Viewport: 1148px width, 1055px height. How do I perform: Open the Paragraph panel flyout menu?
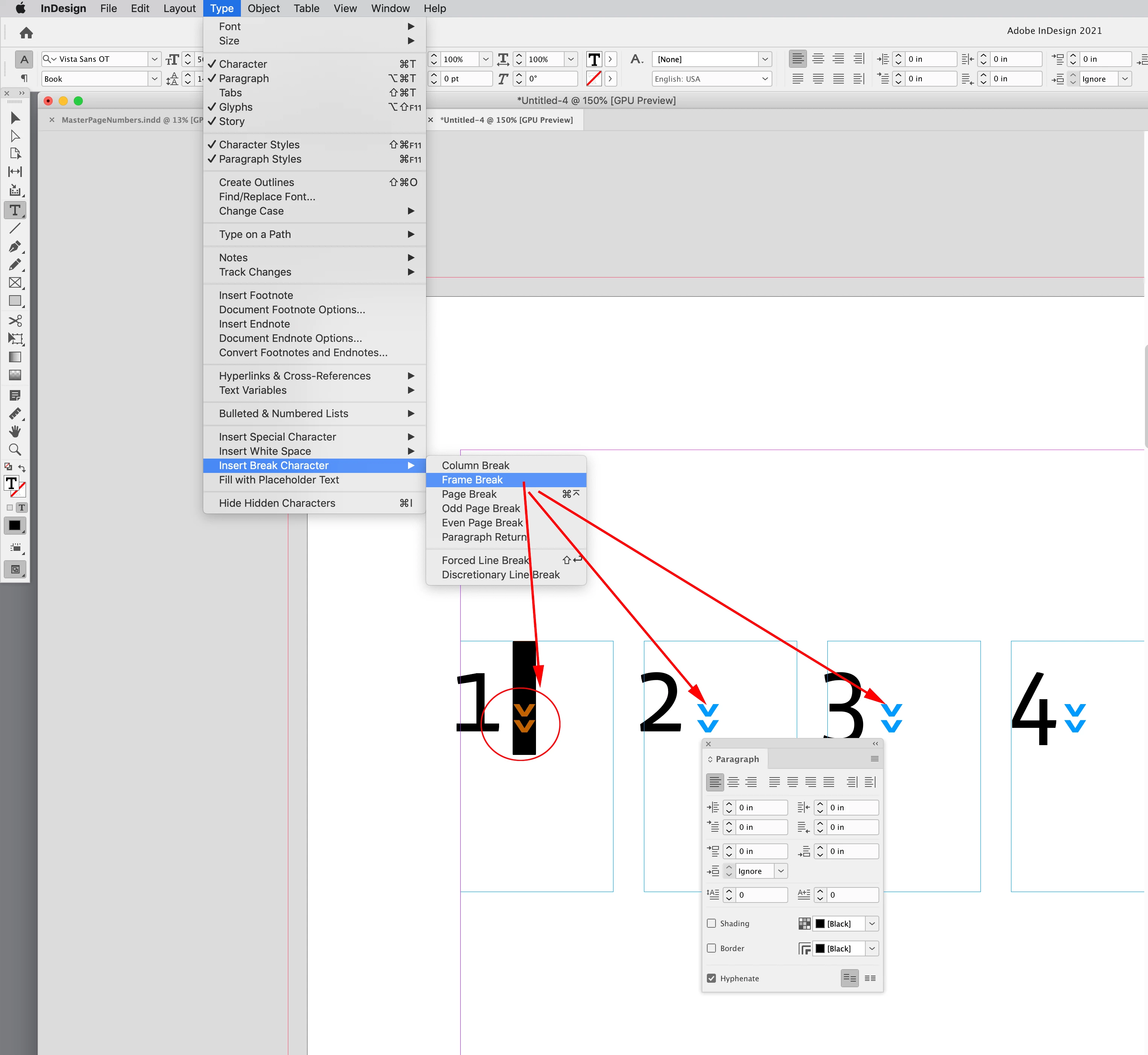click(874, 759)
